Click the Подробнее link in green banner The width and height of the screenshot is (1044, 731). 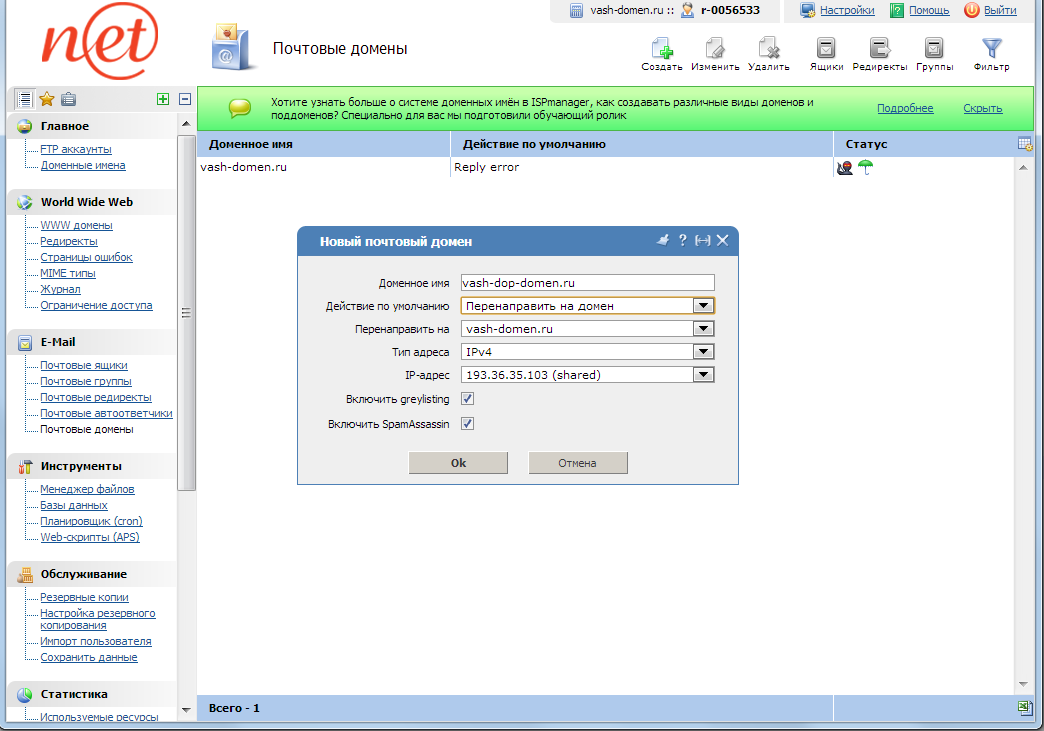(905, 109)
